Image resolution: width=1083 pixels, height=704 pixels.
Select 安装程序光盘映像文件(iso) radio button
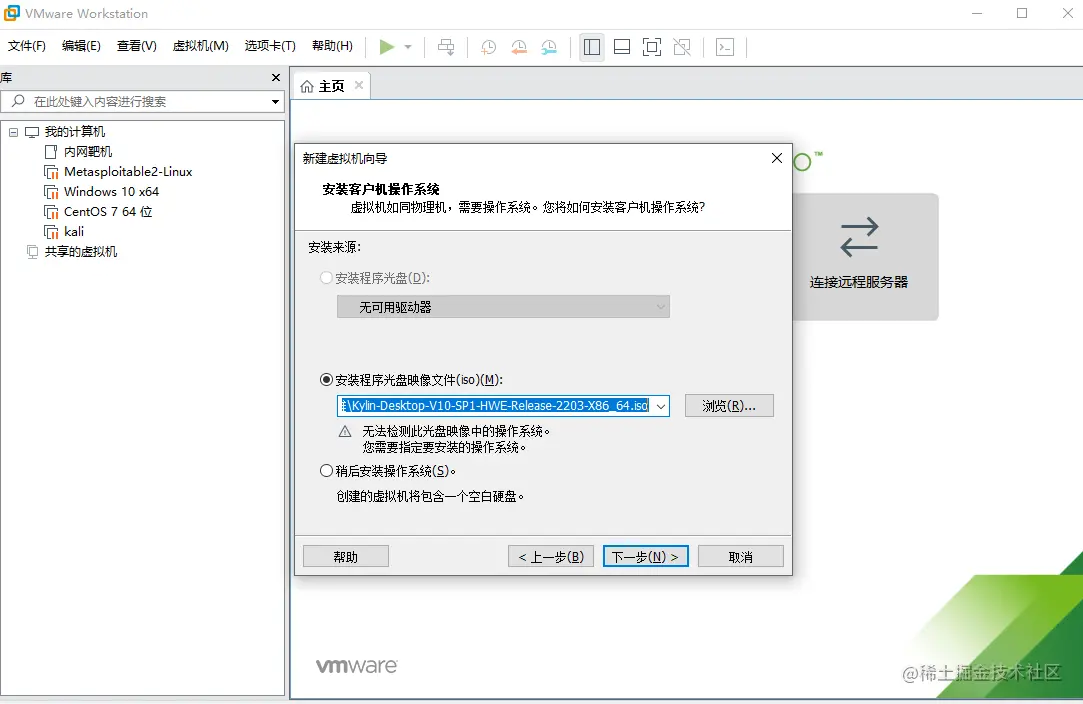pyautogui.click(x=326, y=379)
